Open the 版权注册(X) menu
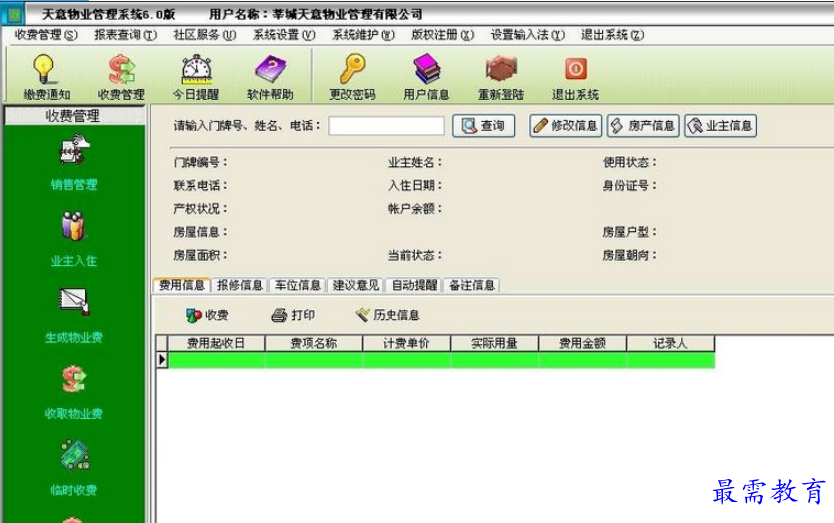 [x=443, y=35]
